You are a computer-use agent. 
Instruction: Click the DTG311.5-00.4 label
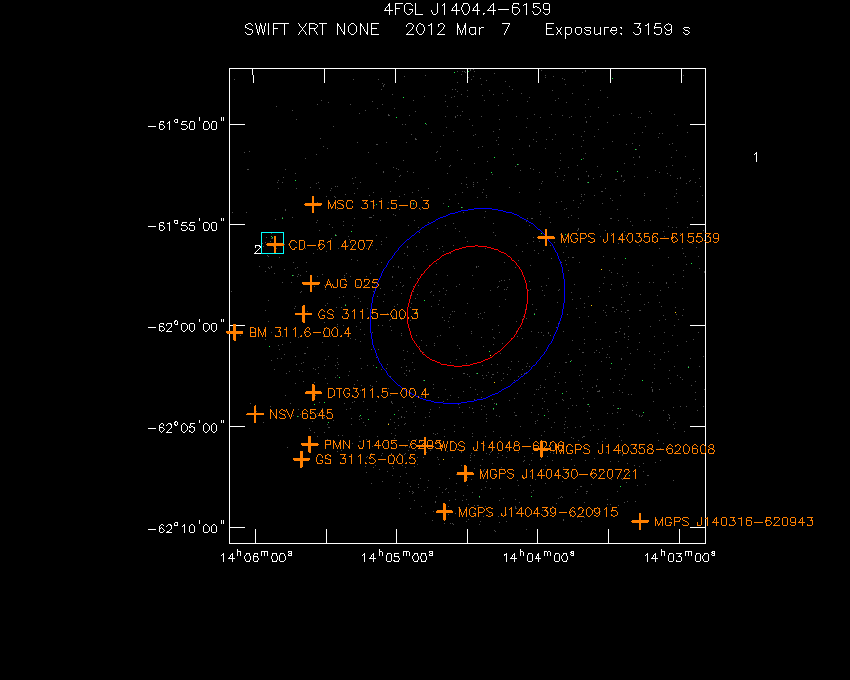click(x=378, y=393)
